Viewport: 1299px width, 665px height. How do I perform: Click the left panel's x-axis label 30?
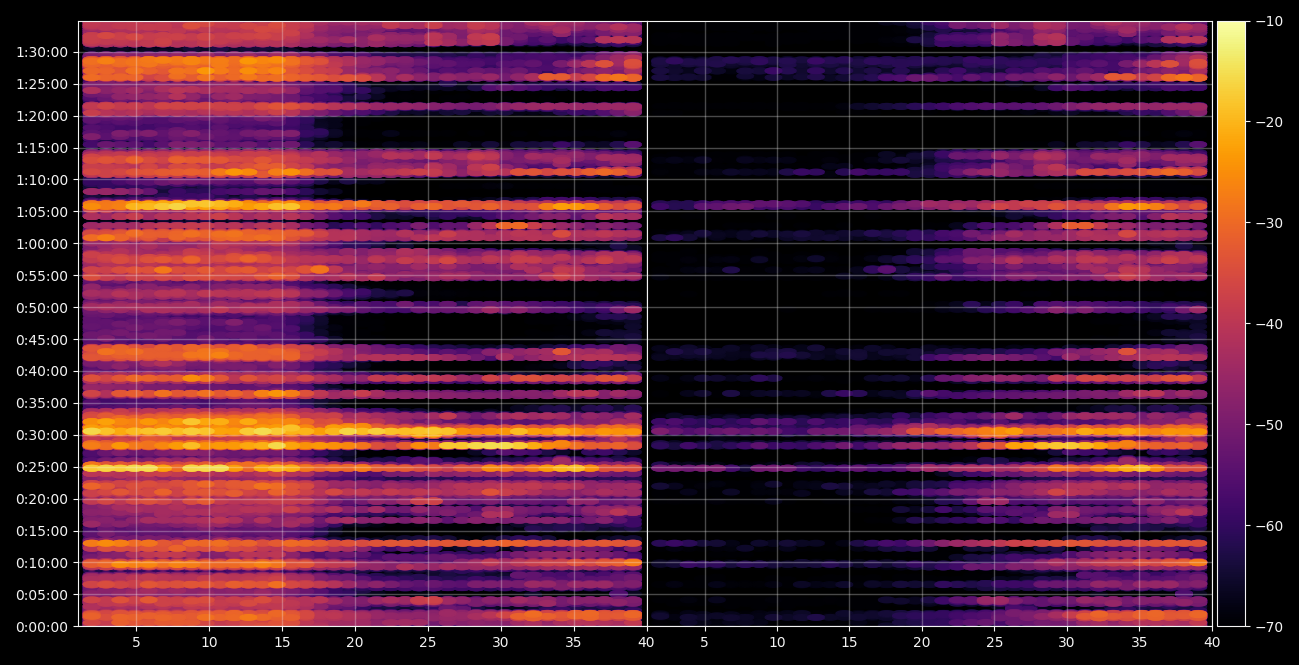point(500,643)
